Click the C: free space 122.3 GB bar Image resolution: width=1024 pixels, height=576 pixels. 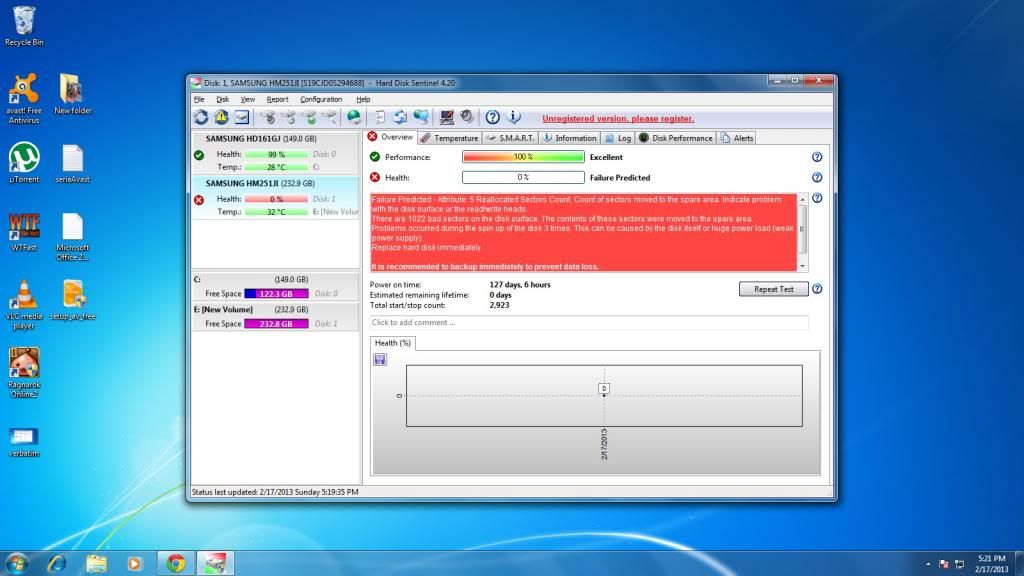276,294
